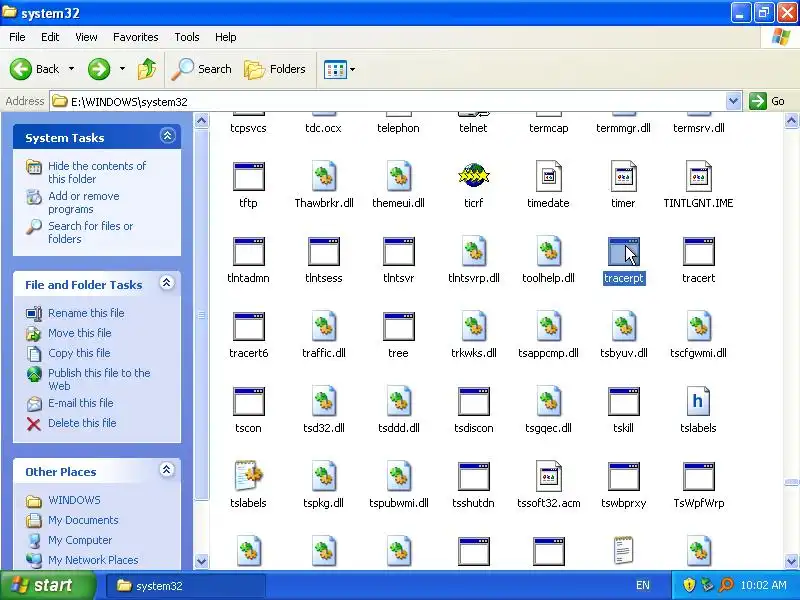Open the Forward history dropdown arrow
Image resolution: width=800 pixels, height=600 pixels.
click(x=122, y=69)
